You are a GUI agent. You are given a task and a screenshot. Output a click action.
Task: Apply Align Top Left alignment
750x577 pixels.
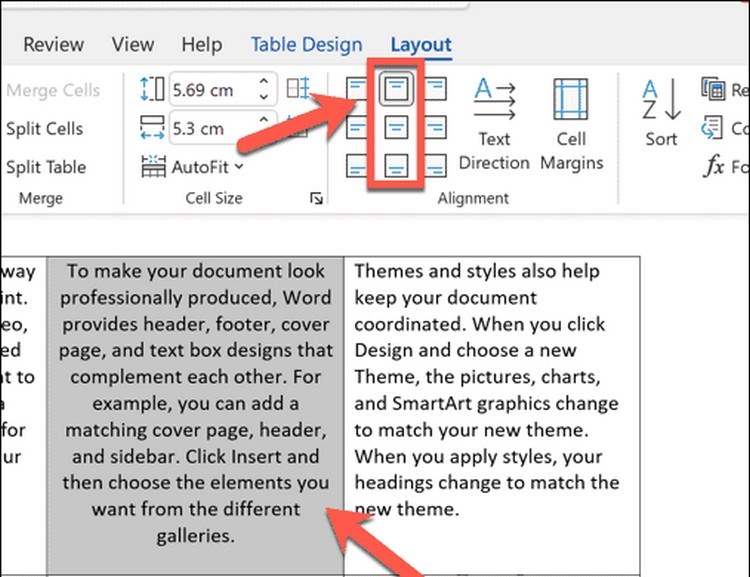pos(356,89)
